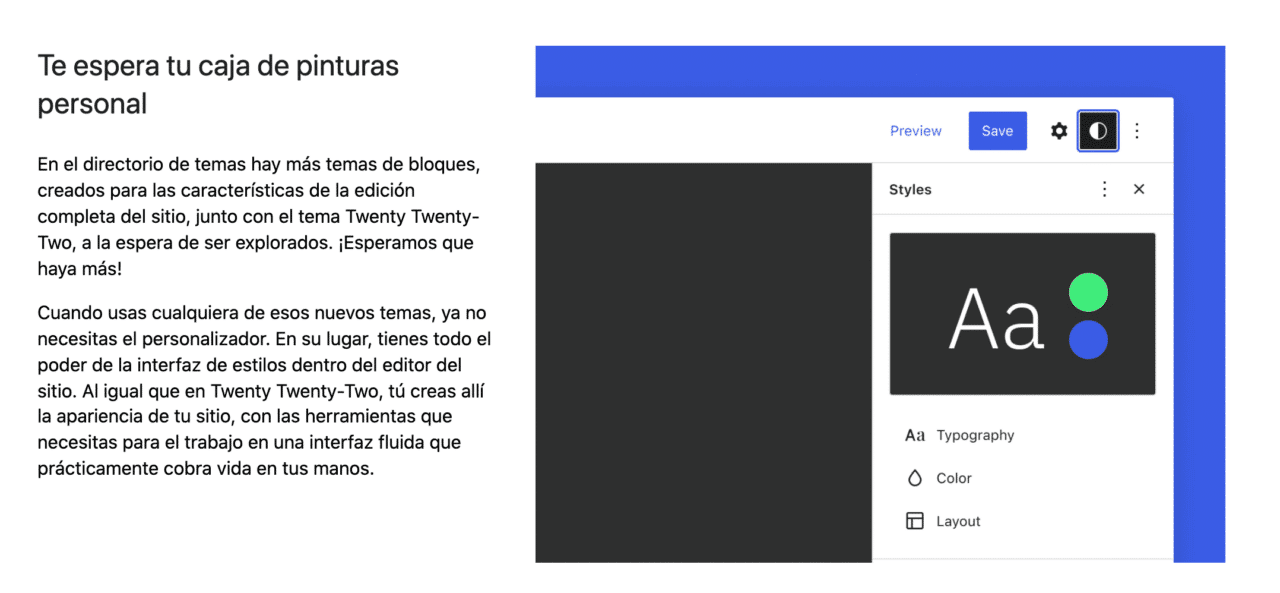Click the Color droplet icon
This screenshot has width=1280, height=593.
point(915,478)
